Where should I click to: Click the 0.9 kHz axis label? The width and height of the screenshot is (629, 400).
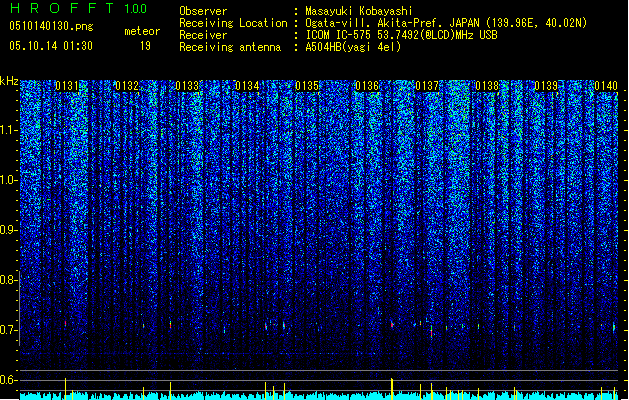[x=8, y=230]
